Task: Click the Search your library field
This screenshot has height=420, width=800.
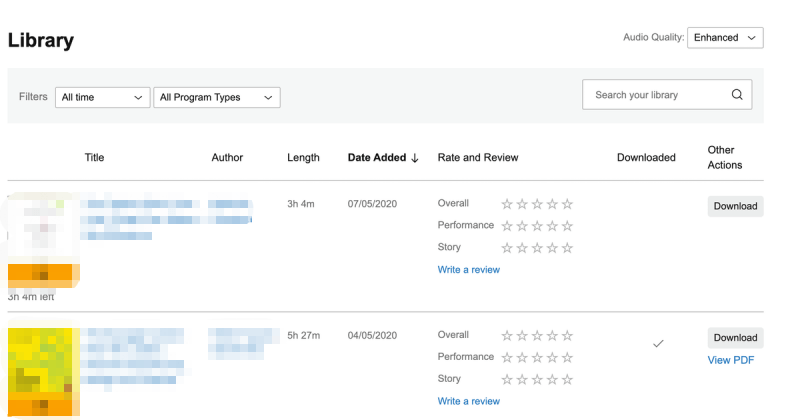Action: [x=655, y=95]
